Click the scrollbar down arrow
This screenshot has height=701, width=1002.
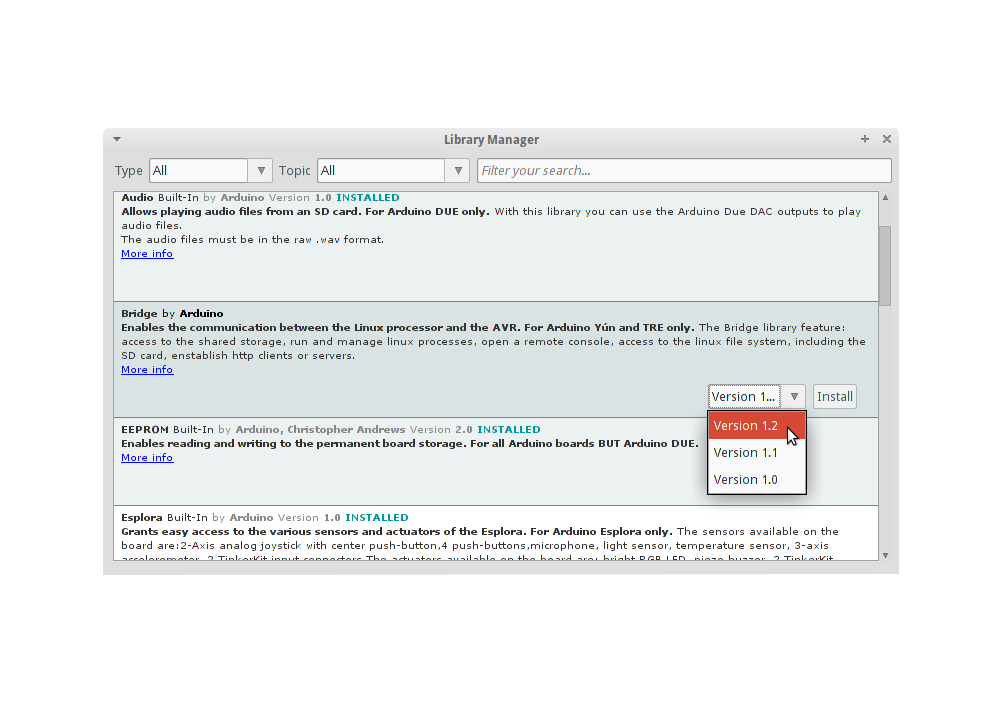click(885, 555)
